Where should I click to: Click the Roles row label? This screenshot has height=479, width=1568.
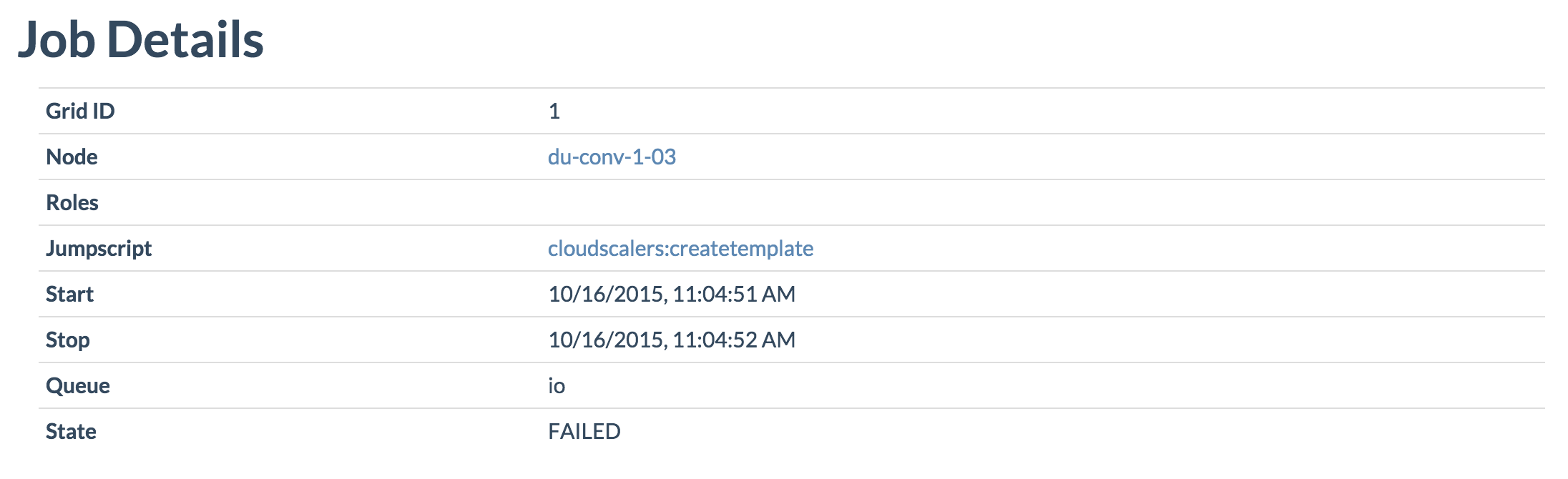tap(72, 202)
